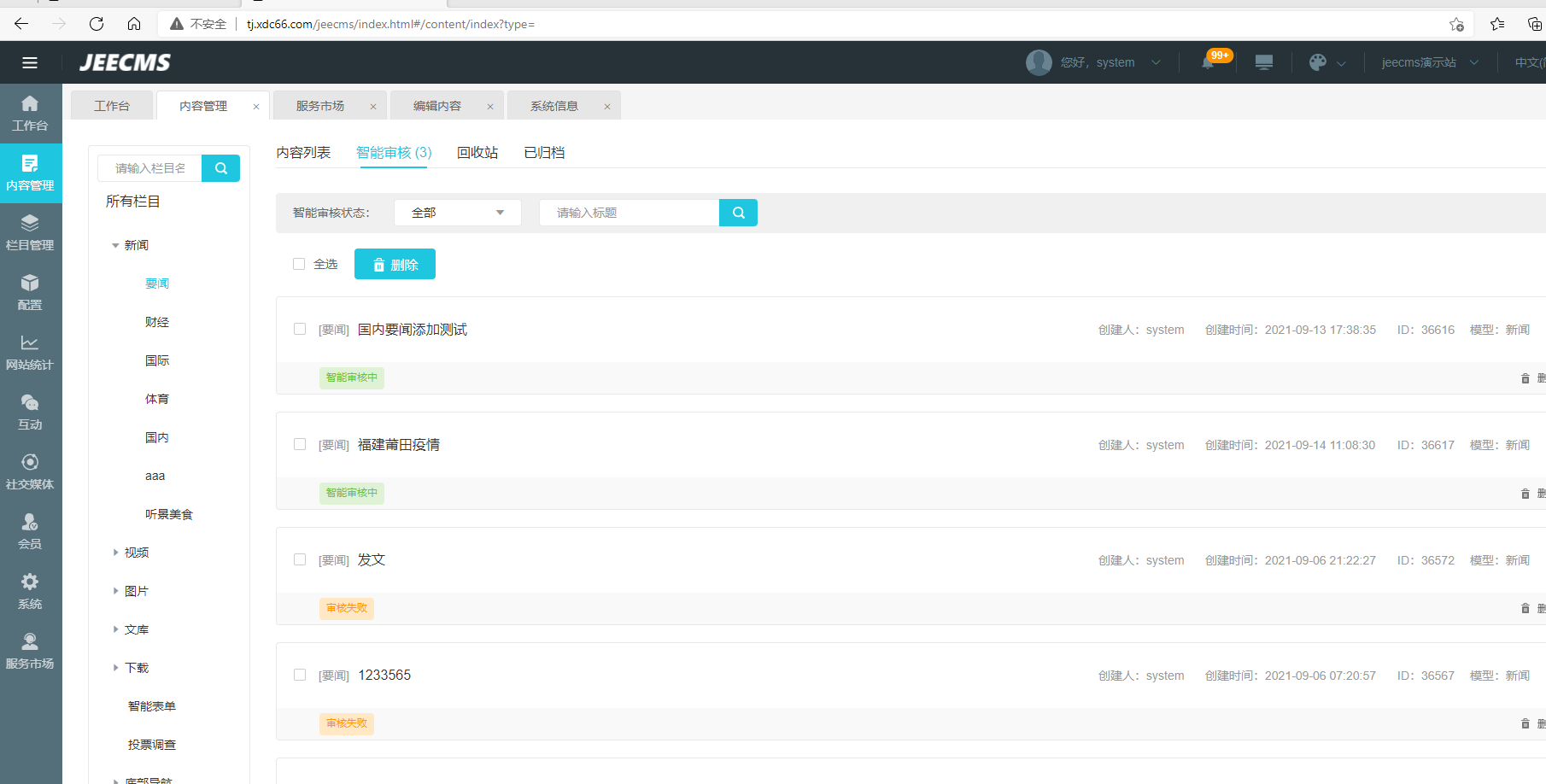Open 互动 in the sidebar
Image resolution: width=1546 pixels, height=784 pixels.
pyautogui.click(x=30, y=412)
